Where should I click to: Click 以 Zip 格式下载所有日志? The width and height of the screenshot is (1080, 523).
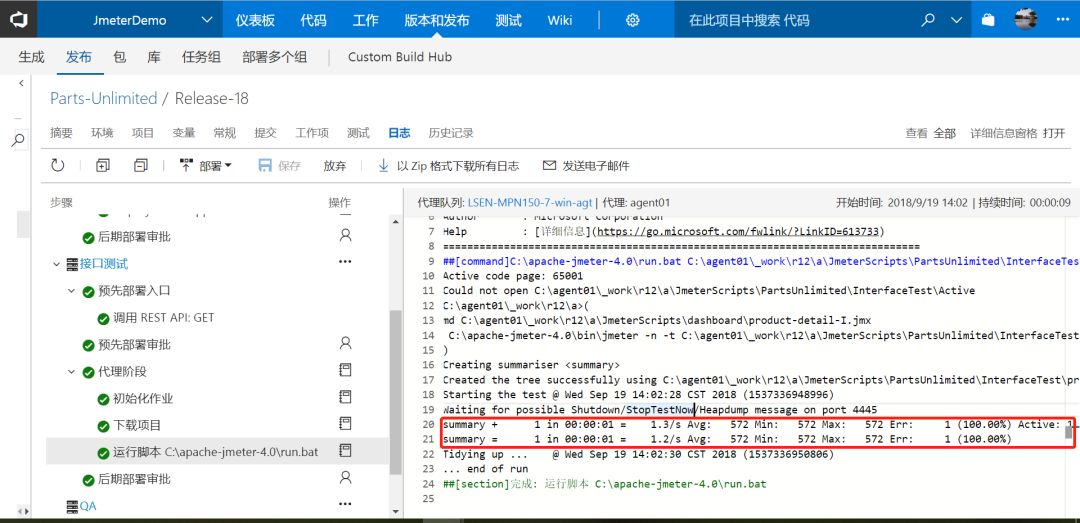[448, 166]
